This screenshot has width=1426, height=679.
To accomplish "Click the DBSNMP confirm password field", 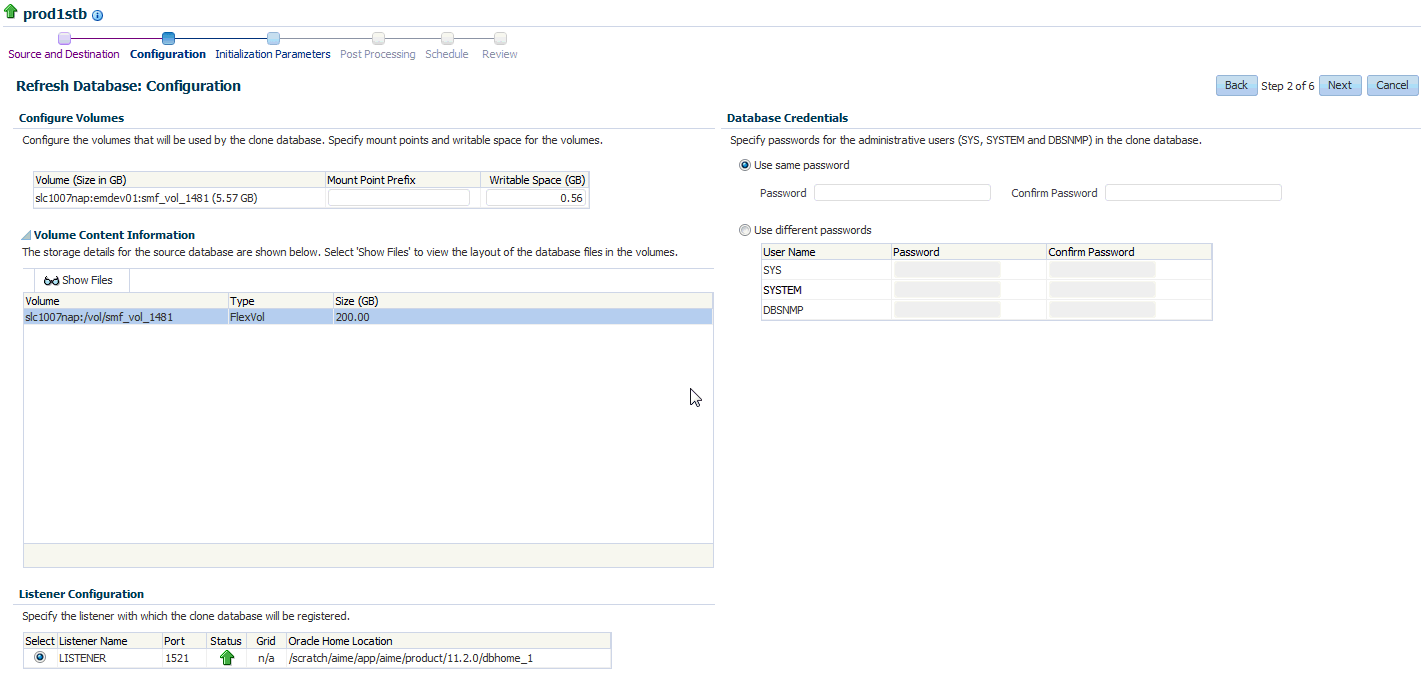I will tap(1102, 310).
